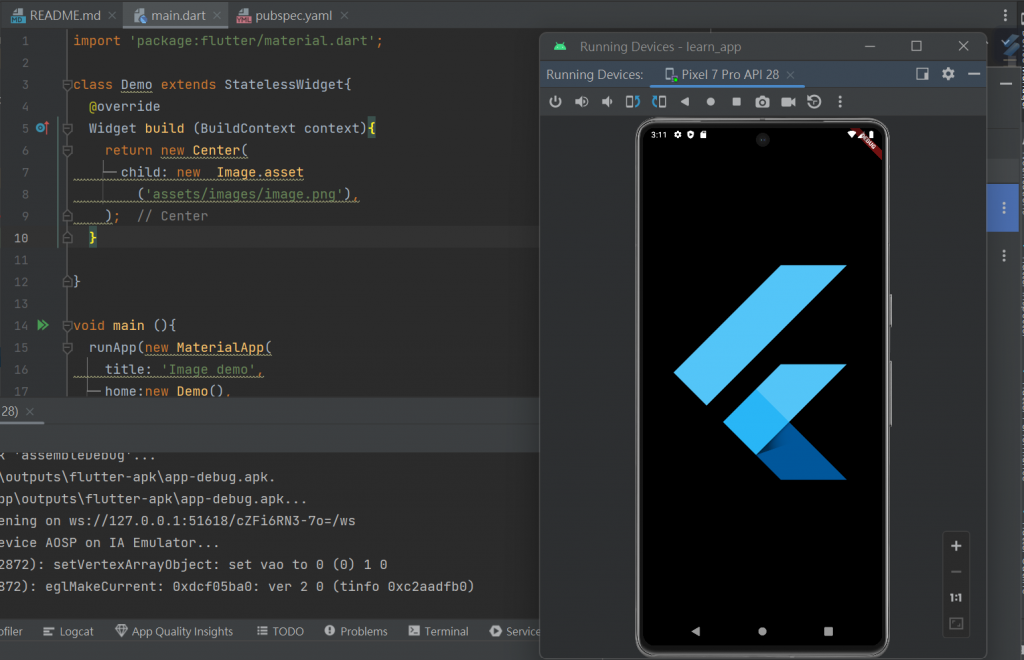
Task: Zoom in on emulator display
Action: click(x=956, y=546)
